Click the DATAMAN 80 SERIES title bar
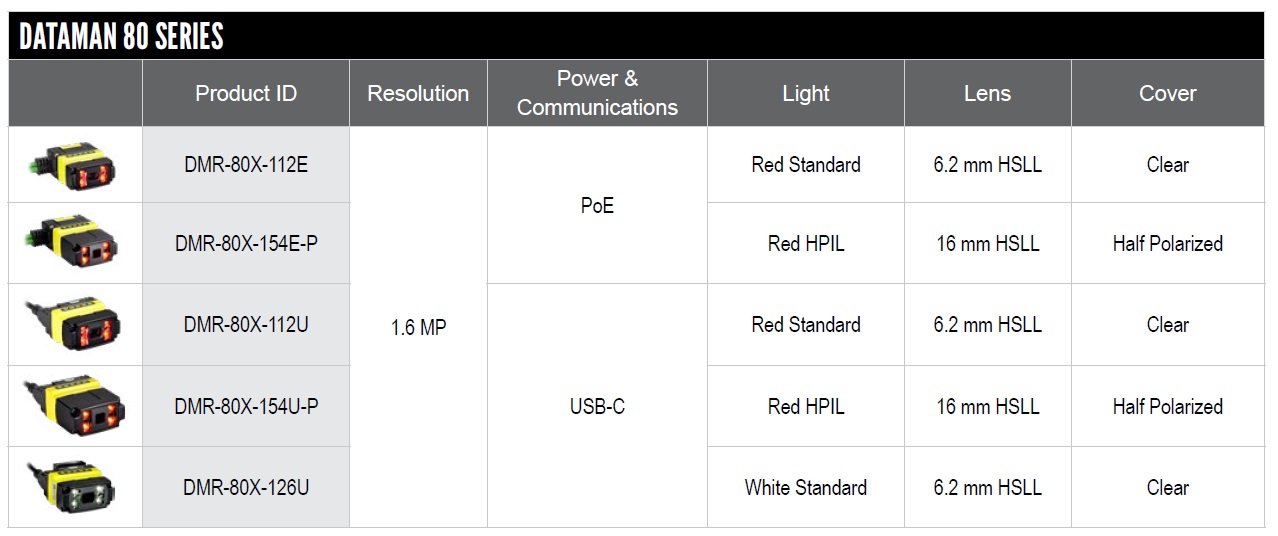 click(636, 36)
